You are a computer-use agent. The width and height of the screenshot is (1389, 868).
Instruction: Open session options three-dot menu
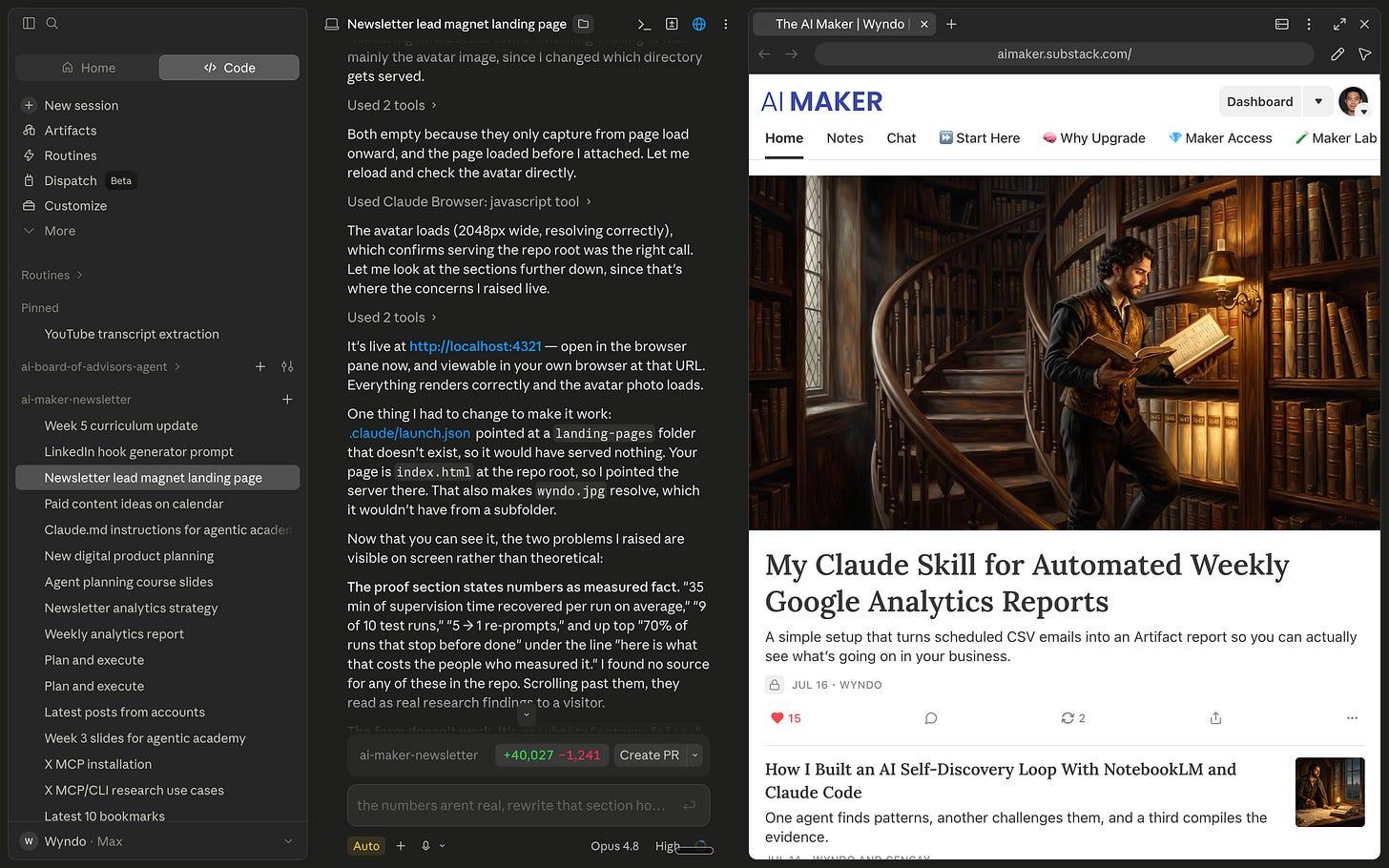tap(726, 24)
